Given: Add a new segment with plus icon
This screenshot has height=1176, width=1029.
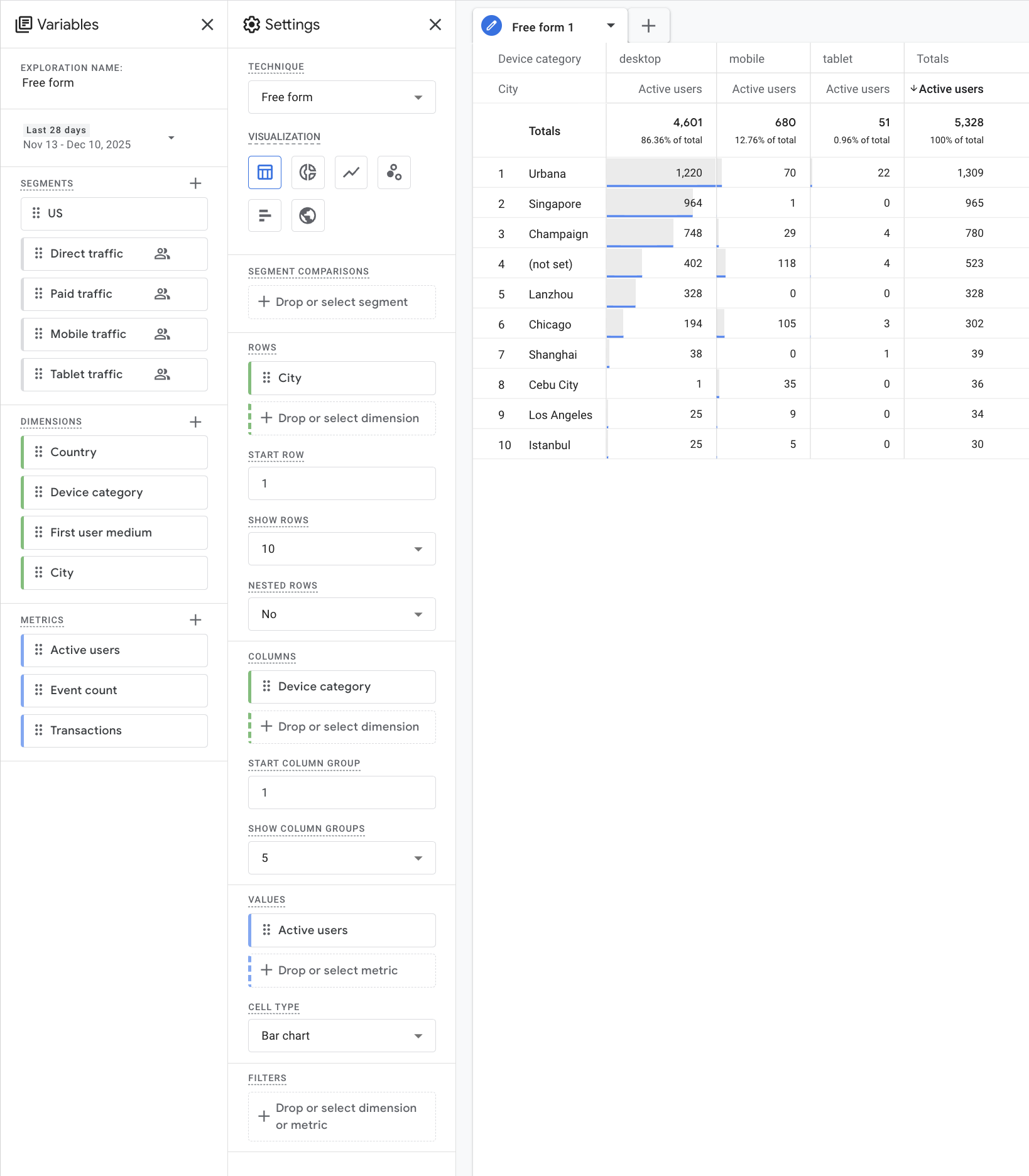Looking at the screenshot, I should [195, 183].
